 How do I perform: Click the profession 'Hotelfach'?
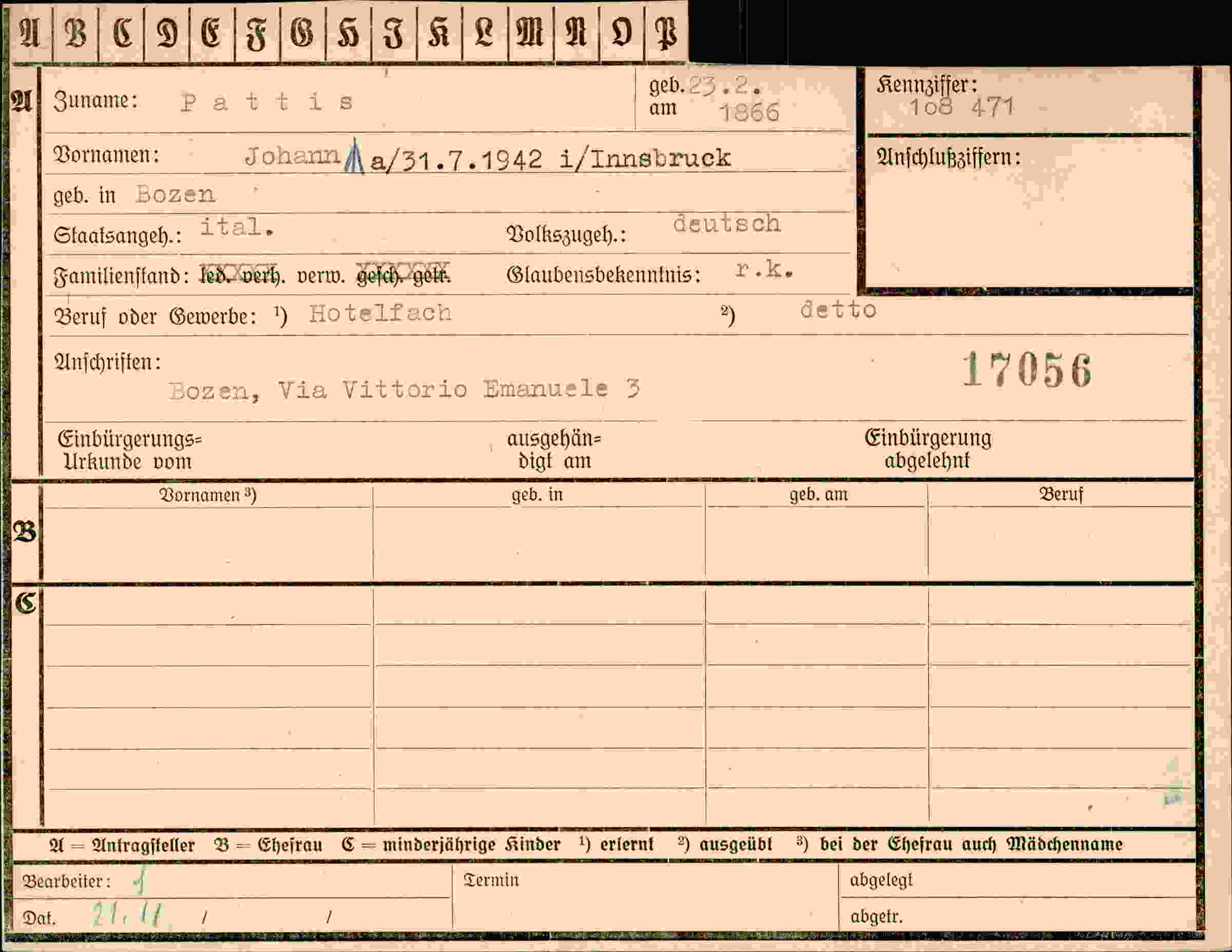[380, 313]
